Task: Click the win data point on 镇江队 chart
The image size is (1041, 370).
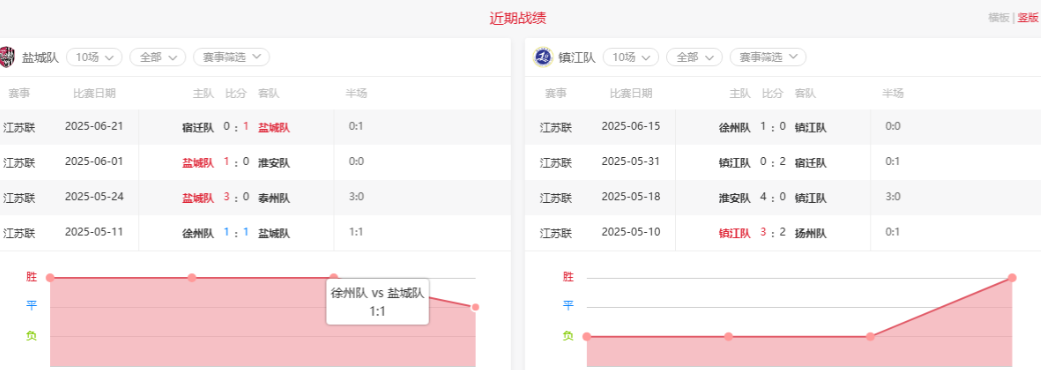Action: coord(1012,278)
